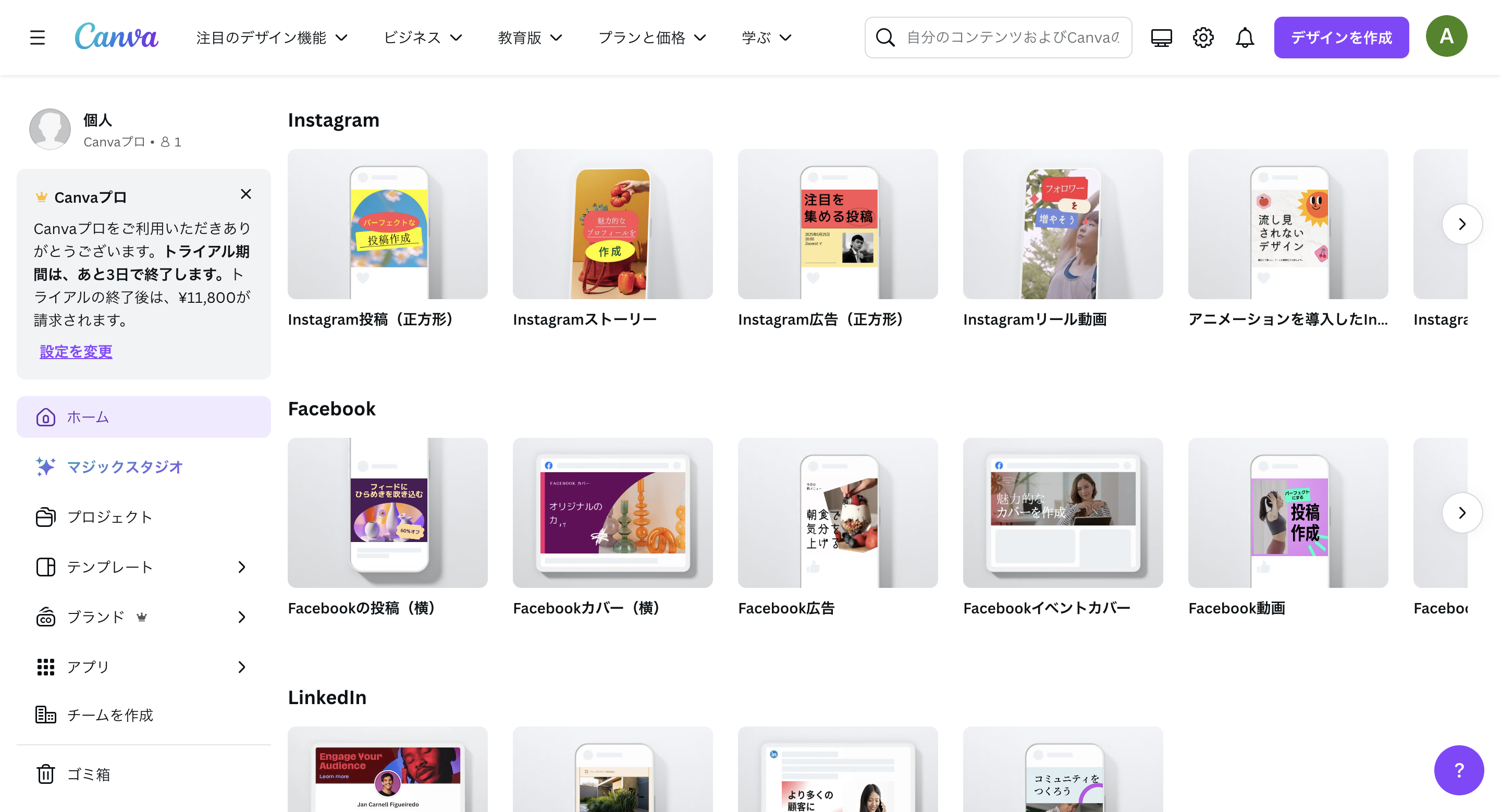
Task: Expand the ブランド chevron
Action: [x=242, y=617]
